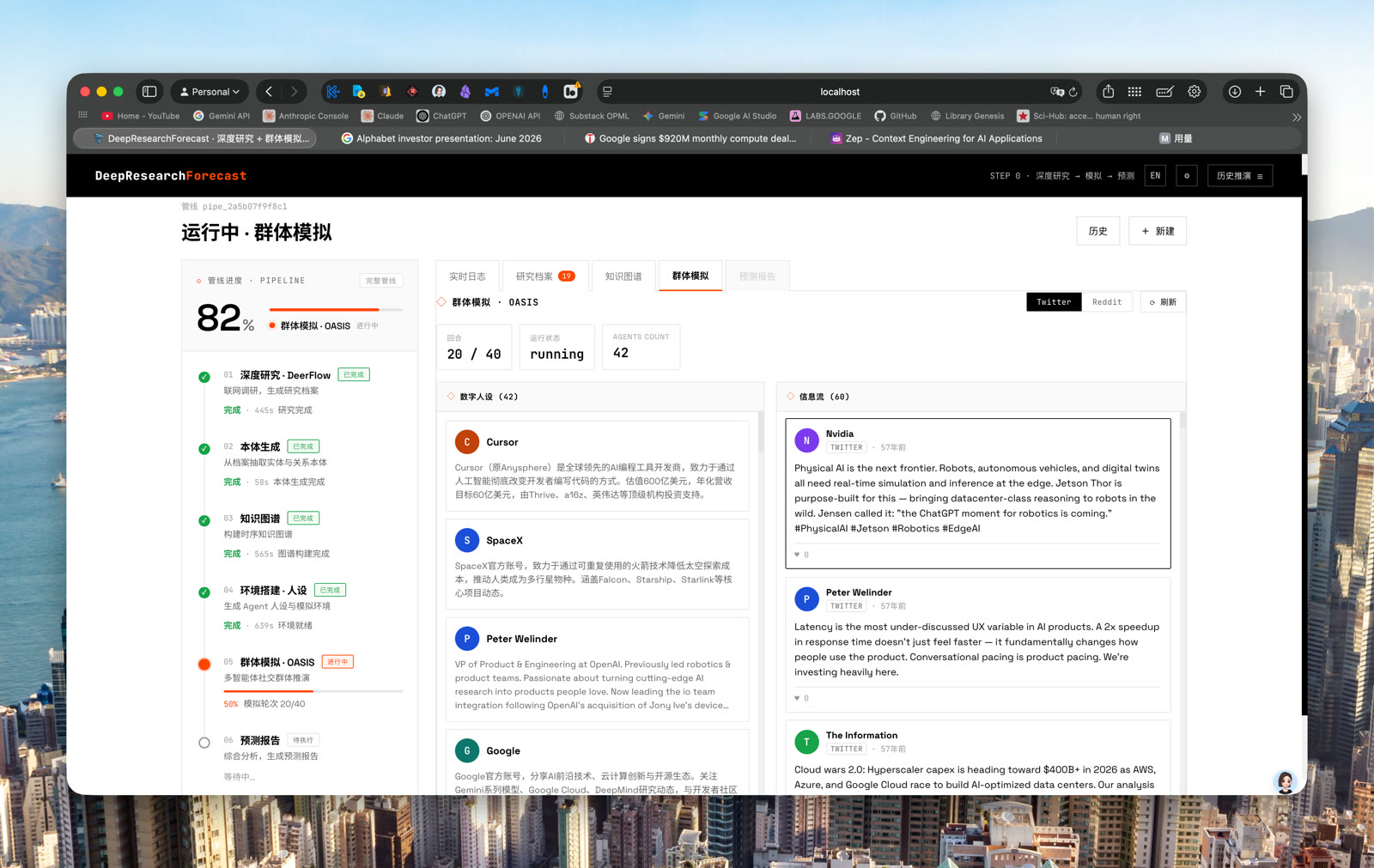Click the DeepResearchForecast logo
This screenshot has width=1374, height=868.
171,176
